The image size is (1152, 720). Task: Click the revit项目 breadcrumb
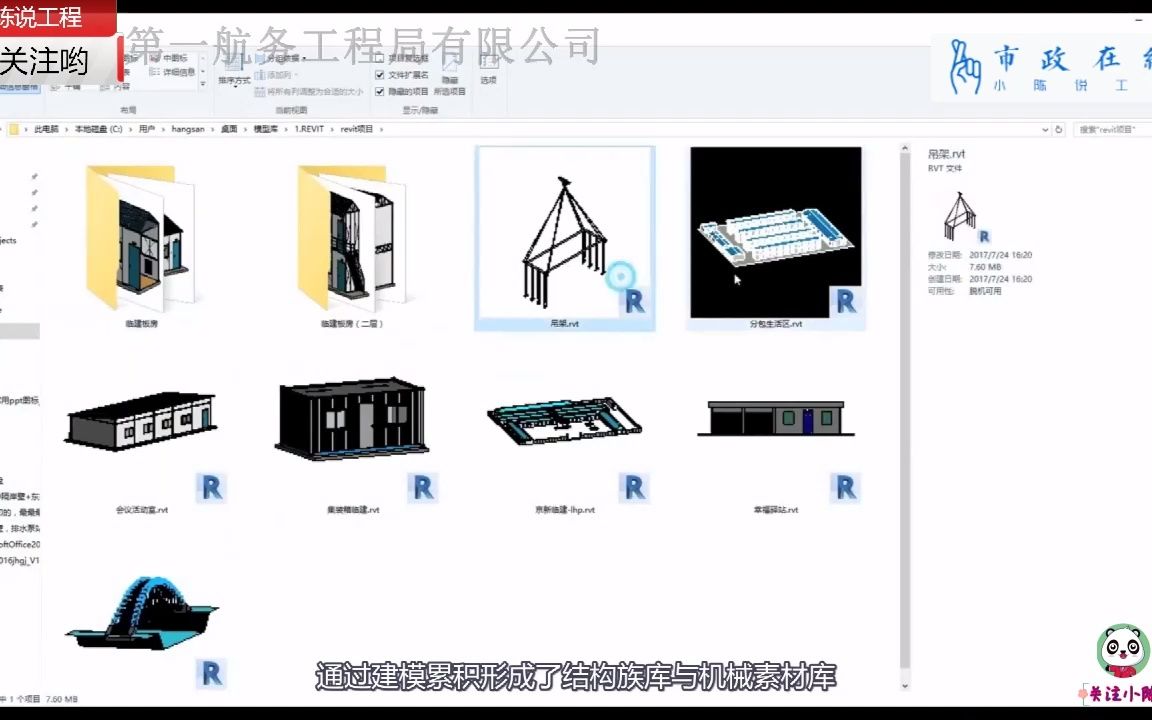tap(356, 129)
